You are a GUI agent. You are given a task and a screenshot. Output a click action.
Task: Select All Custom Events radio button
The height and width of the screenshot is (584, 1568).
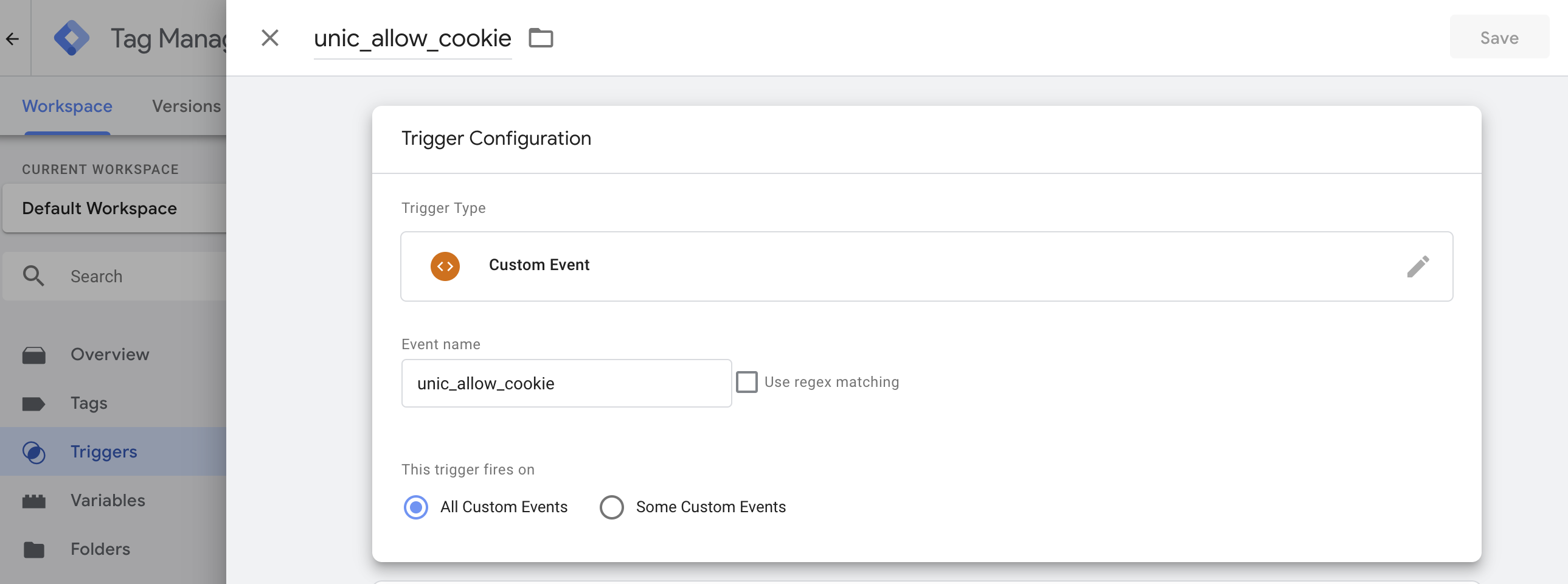click(416, 507)
